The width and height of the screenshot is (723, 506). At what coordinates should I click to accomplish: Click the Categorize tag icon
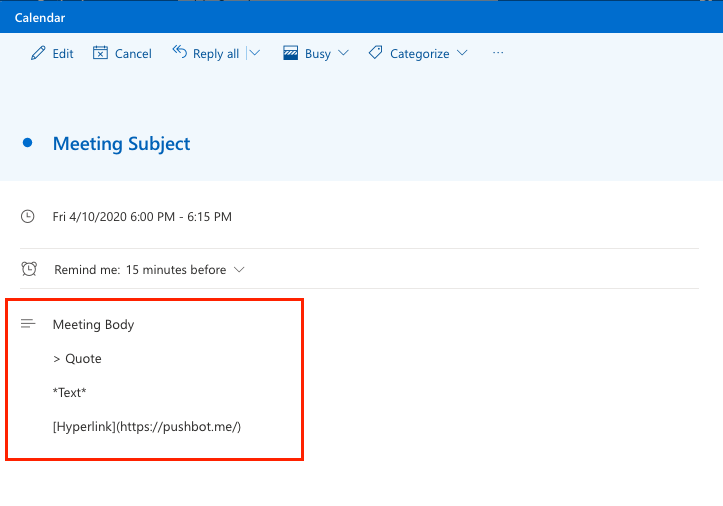tap(375, 53)
